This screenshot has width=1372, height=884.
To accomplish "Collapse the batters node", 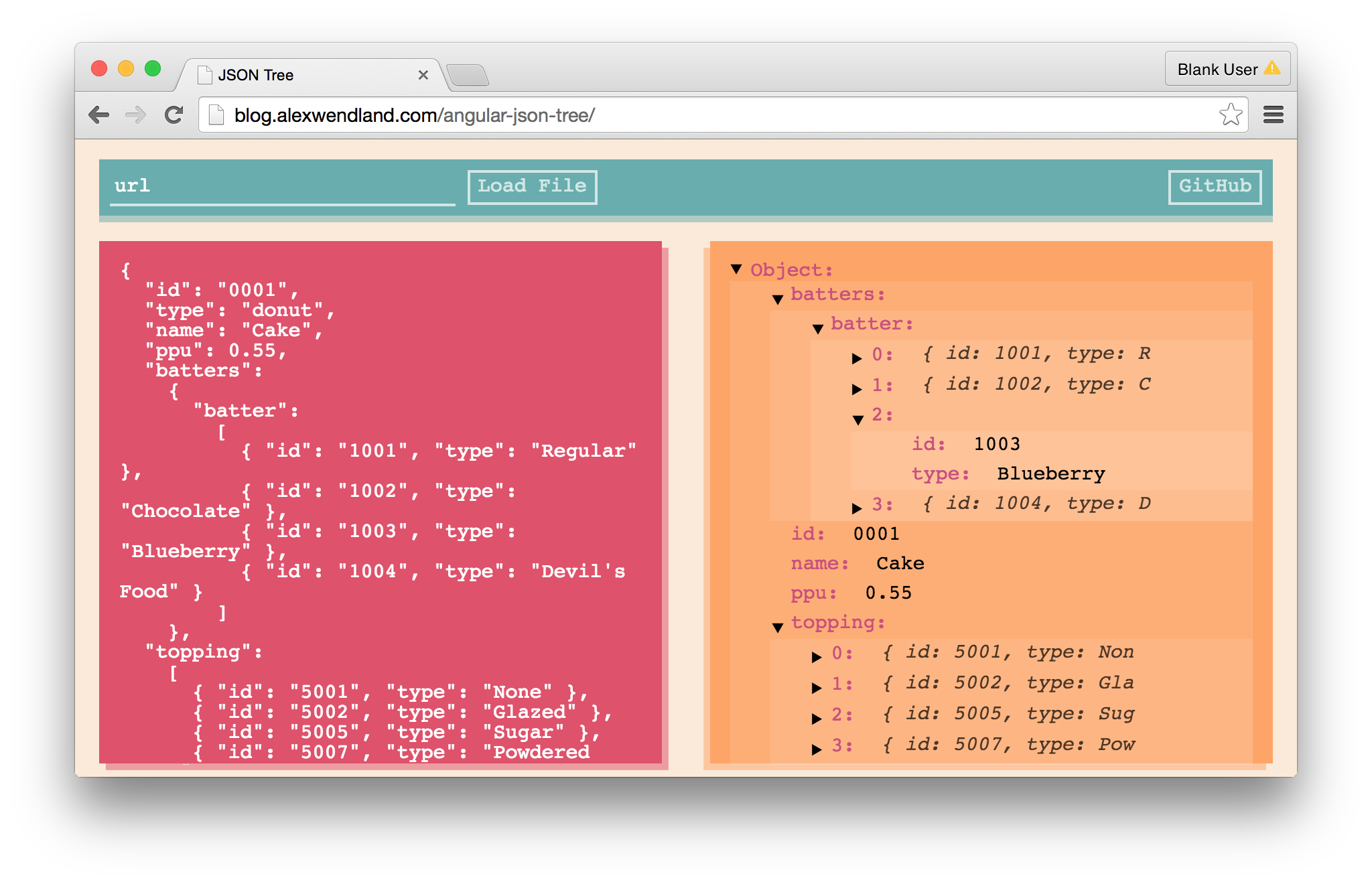I will (x=778, y=299).
